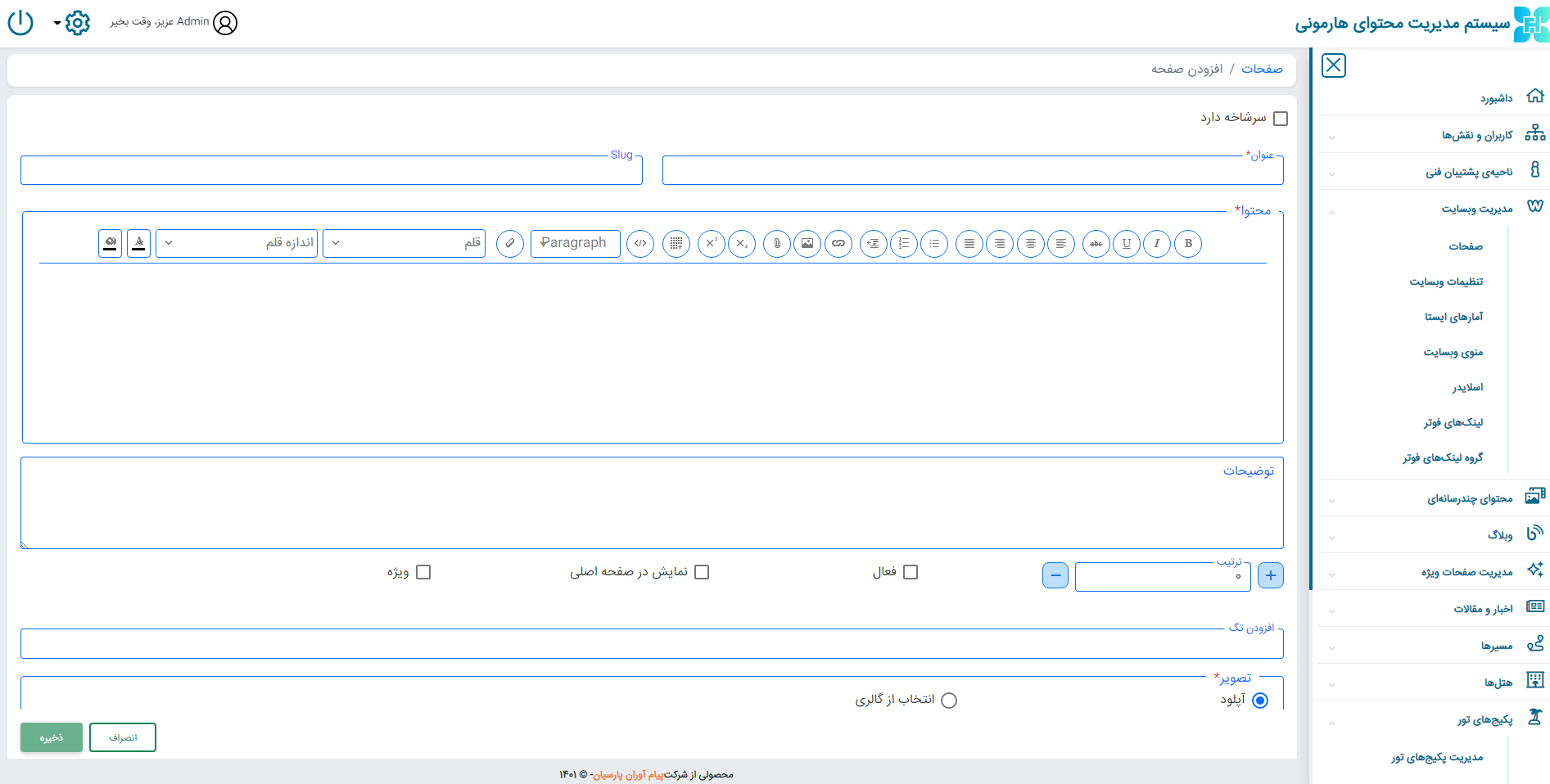The image size is (1550, 784).
Task: Go to 'اسلایدر' sidebar item
Action: click(x=1467, y=387)
